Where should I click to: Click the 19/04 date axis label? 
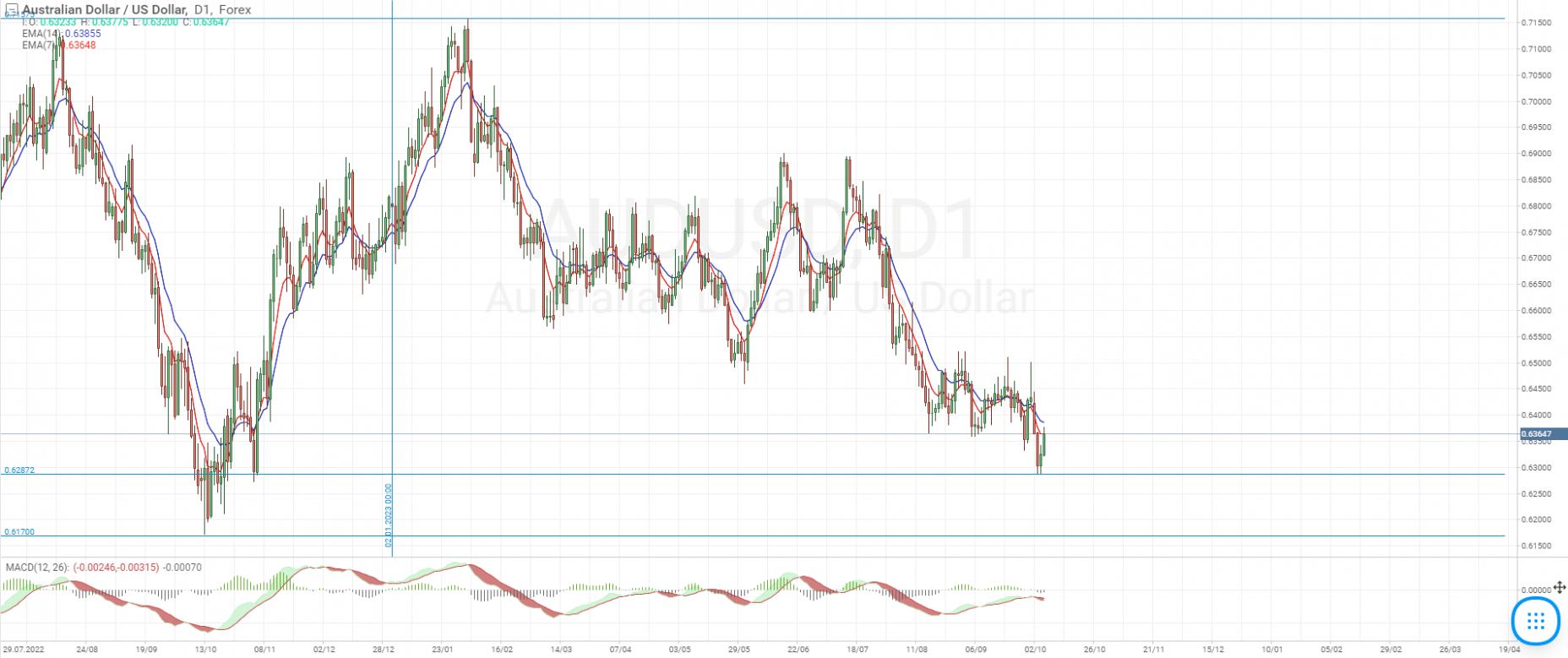pos(1510,650)
